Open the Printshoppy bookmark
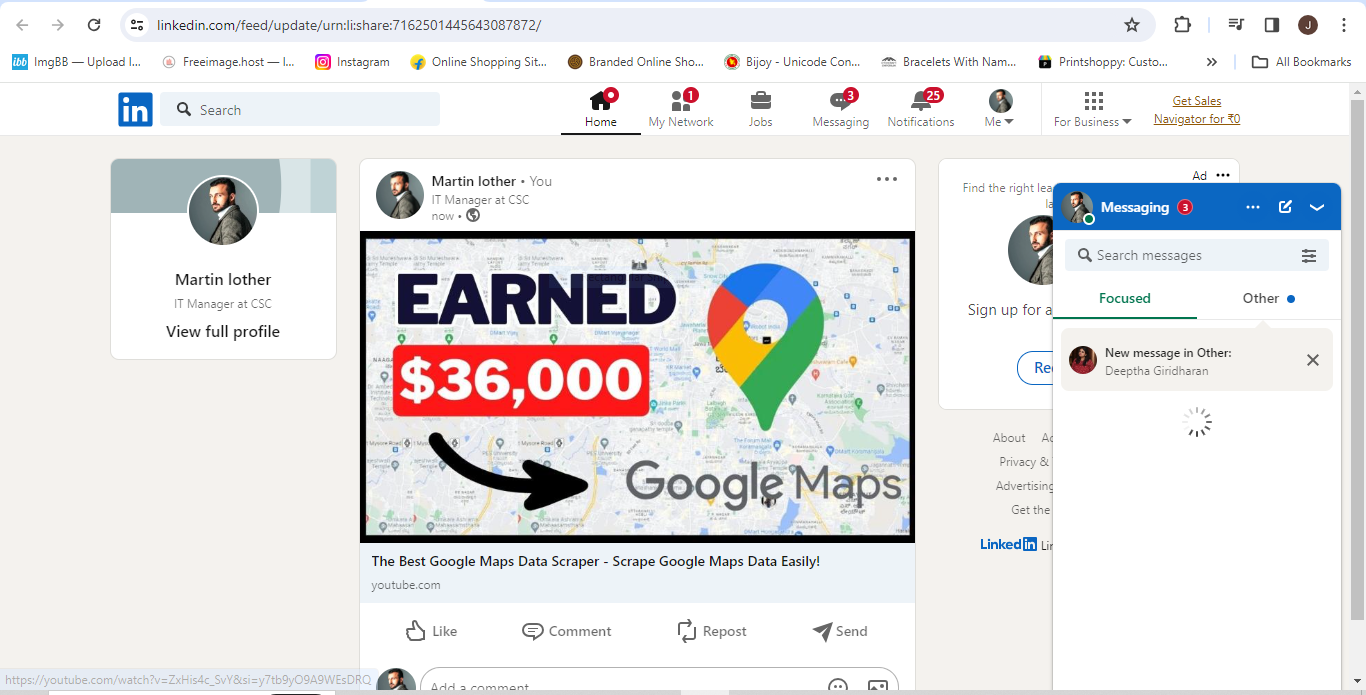Screen dimensions: 1366x695 1103,62
